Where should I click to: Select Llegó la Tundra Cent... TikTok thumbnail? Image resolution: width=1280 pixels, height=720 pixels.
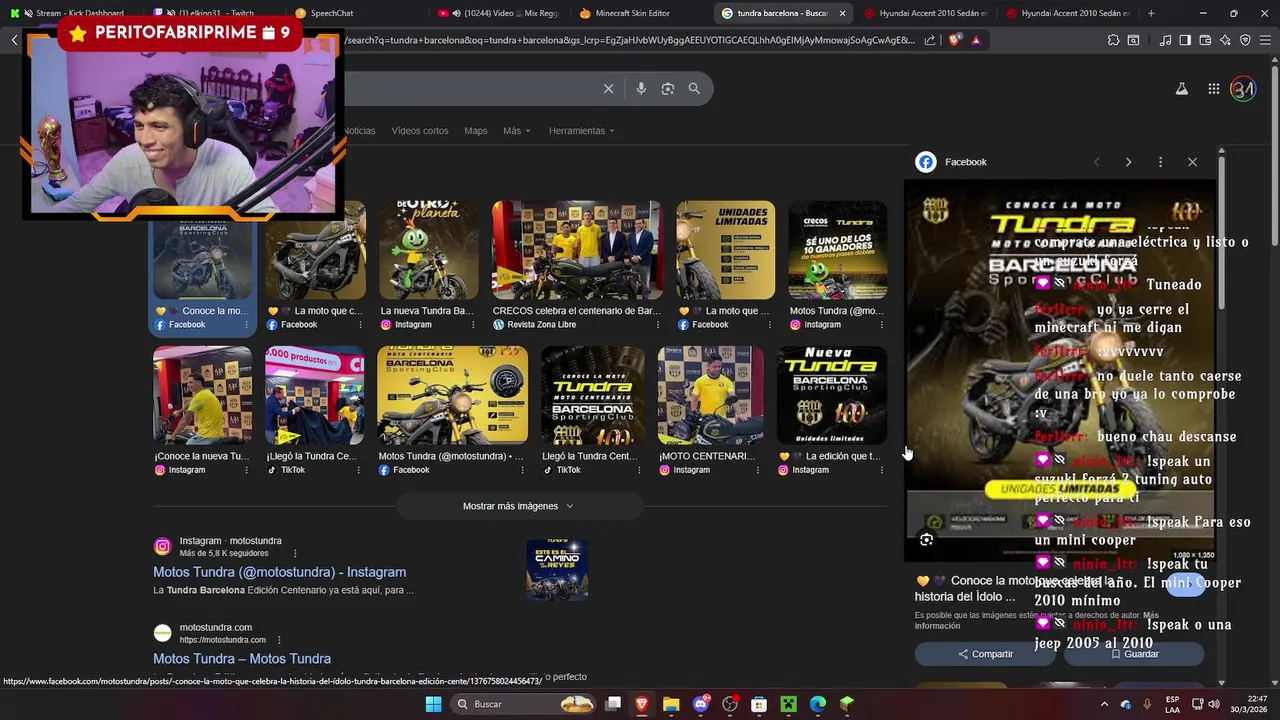pos(592,395)
